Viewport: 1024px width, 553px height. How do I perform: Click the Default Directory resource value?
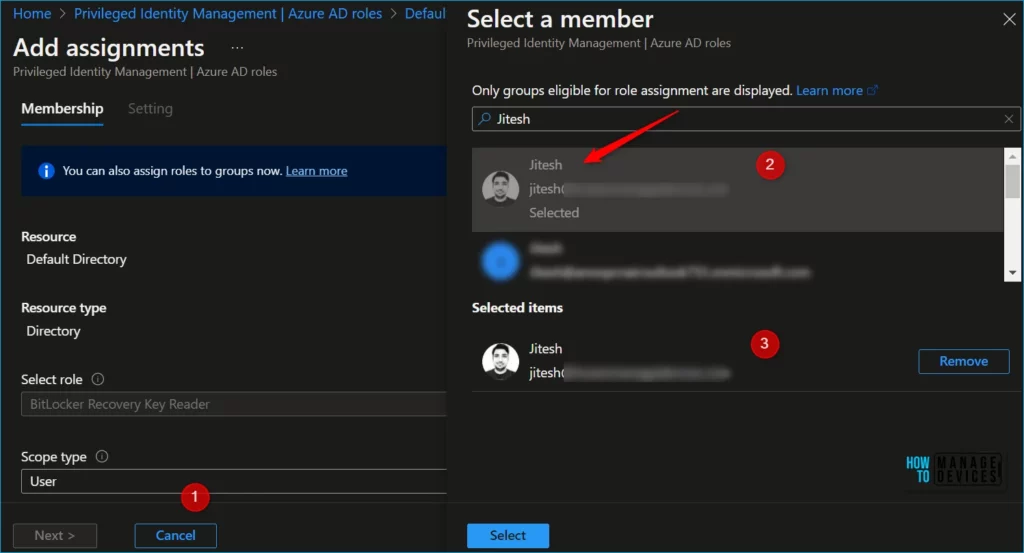[x=76, y=259]
